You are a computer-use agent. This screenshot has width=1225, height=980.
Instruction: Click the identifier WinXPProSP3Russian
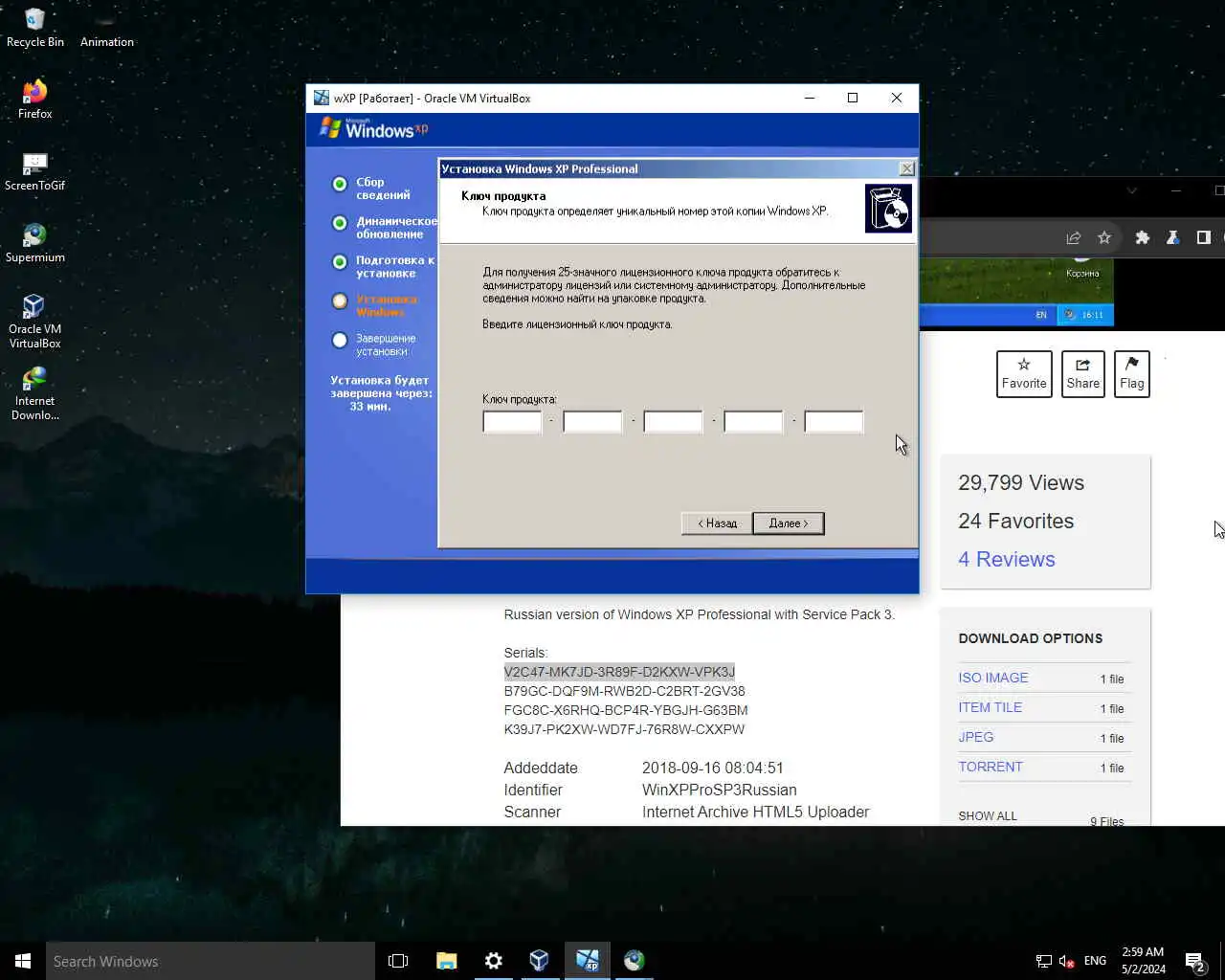(720, 790)
